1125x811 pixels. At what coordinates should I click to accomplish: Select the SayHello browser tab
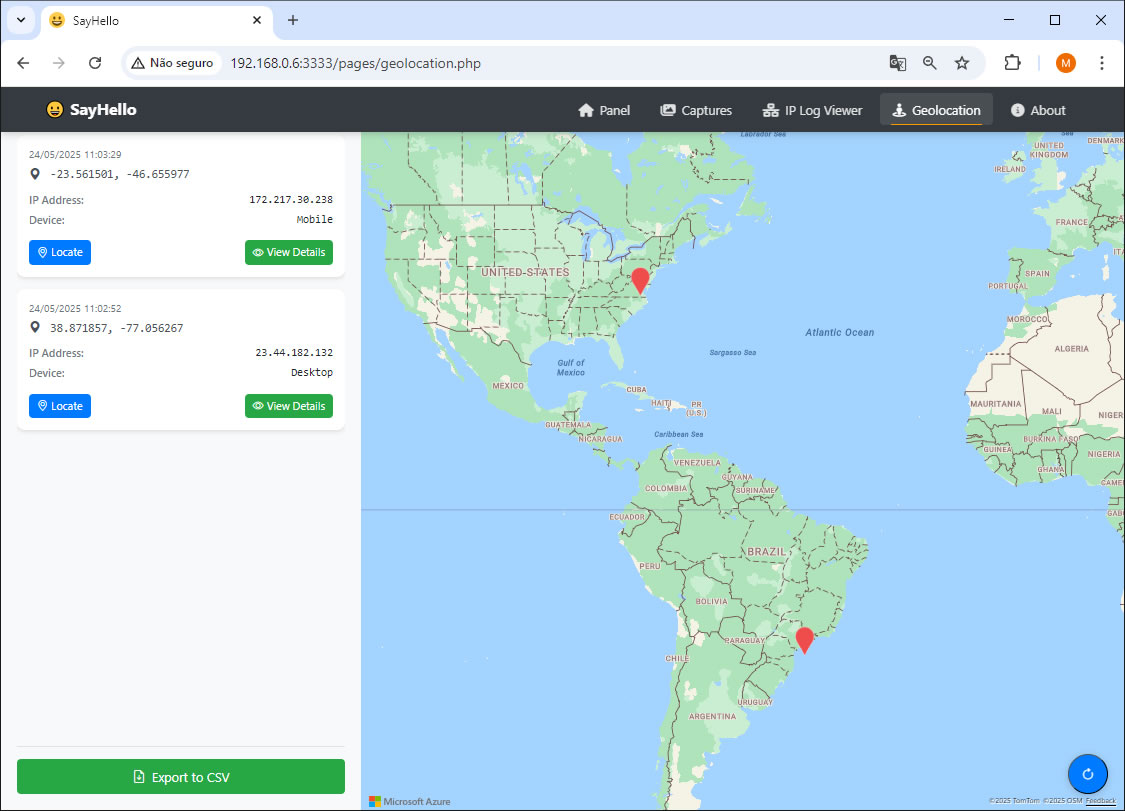(156, 21)
